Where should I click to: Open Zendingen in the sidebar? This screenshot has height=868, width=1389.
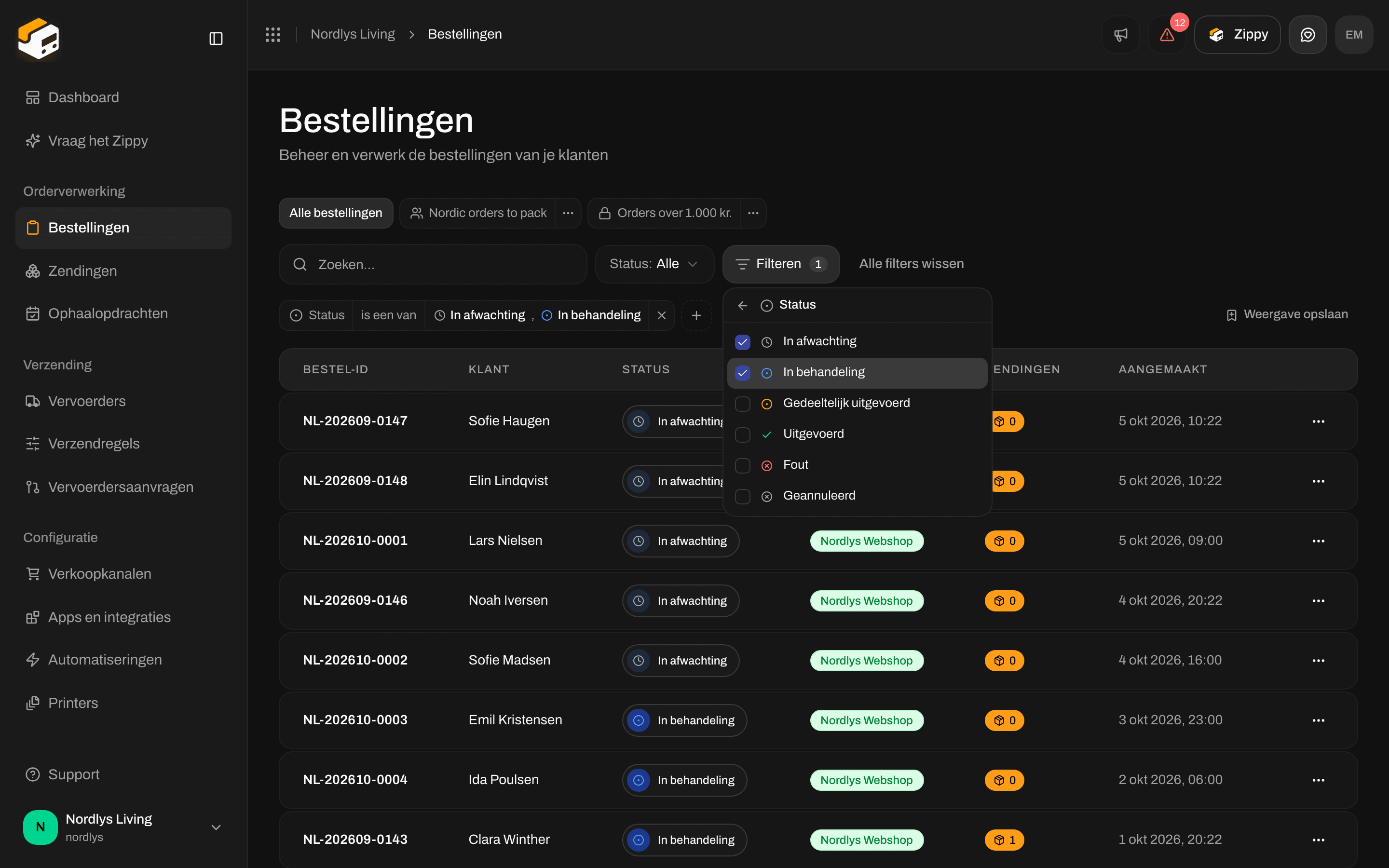123,271
